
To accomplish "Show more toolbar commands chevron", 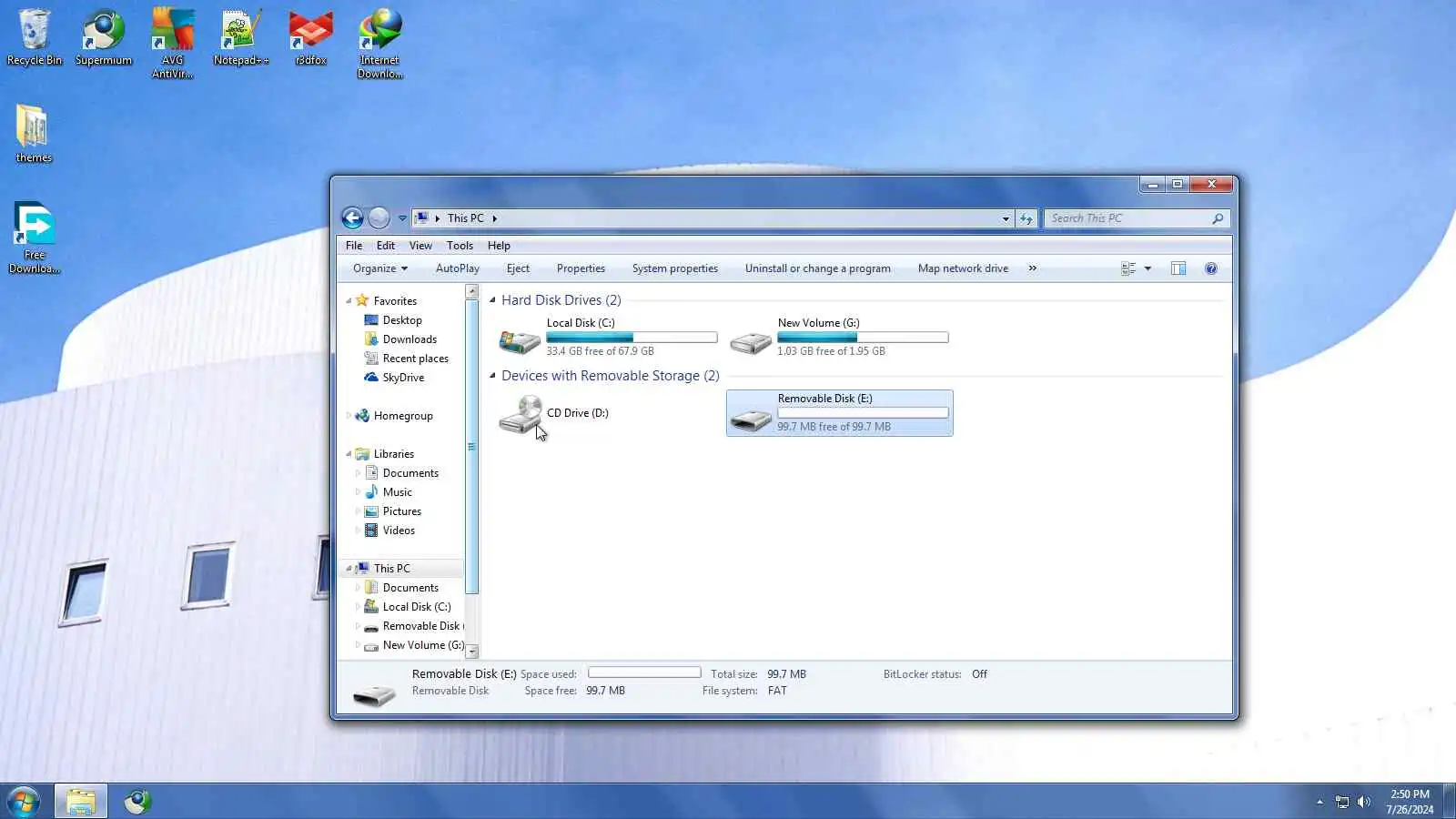I will [x=1033, y=268].
